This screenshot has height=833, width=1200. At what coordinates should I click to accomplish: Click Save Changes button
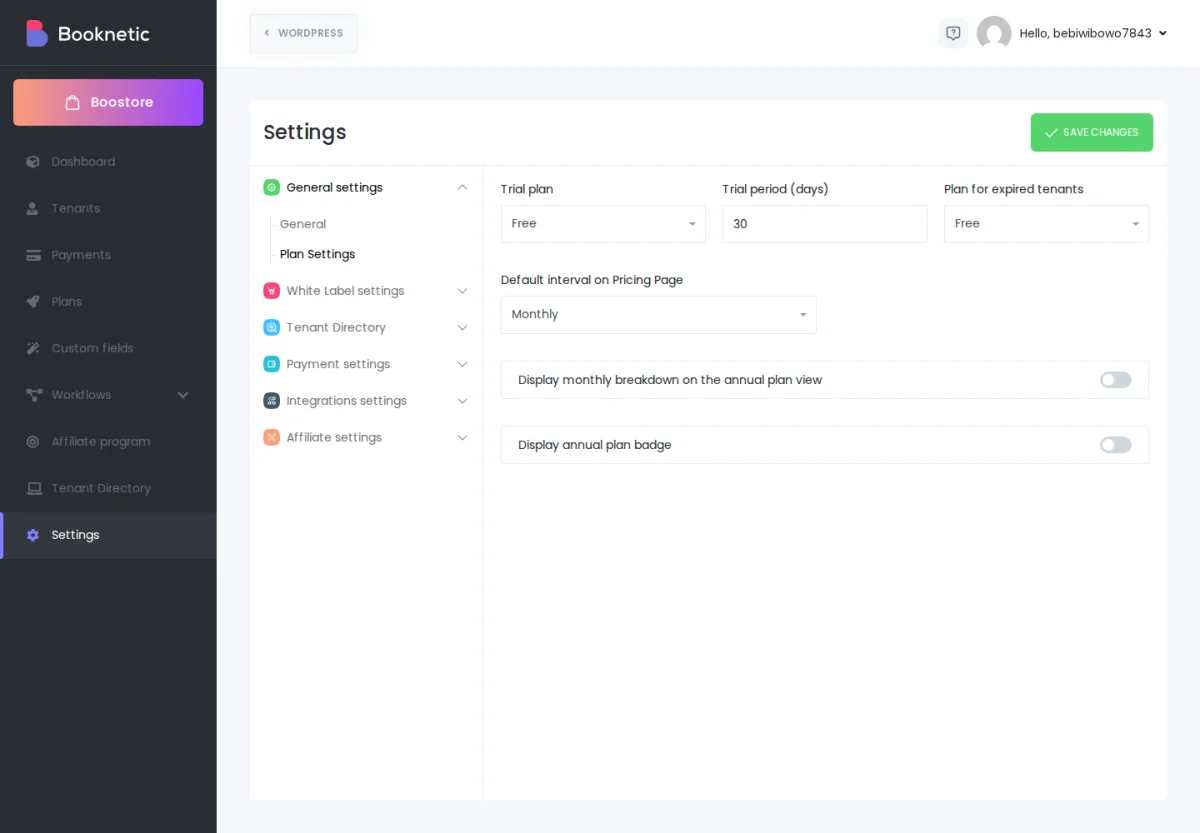click(1092, 132)
